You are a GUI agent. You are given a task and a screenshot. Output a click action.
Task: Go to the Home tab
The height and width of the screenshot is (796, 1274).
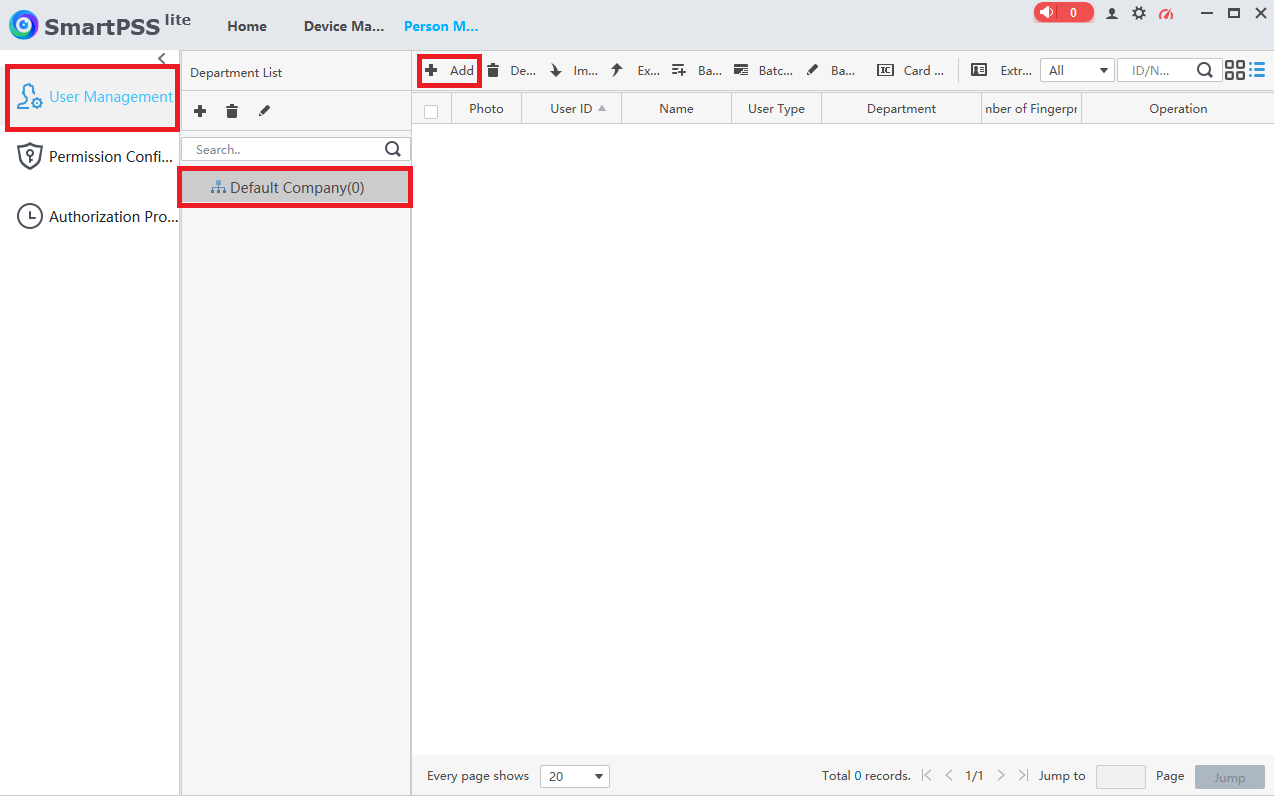pos(247,26)
